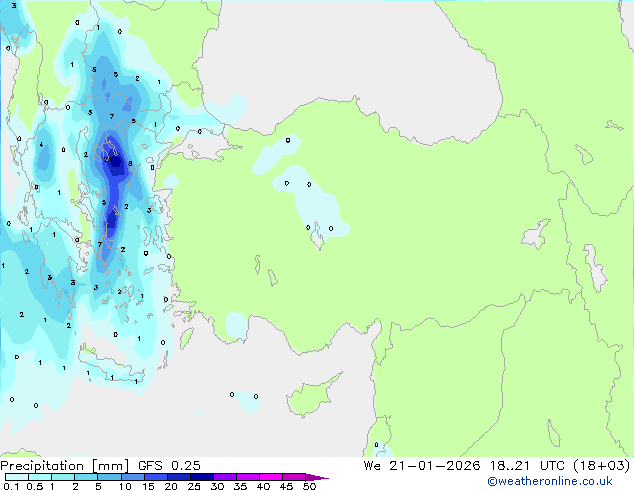Select the legend swatch between 10 and 15

[132, 477]
